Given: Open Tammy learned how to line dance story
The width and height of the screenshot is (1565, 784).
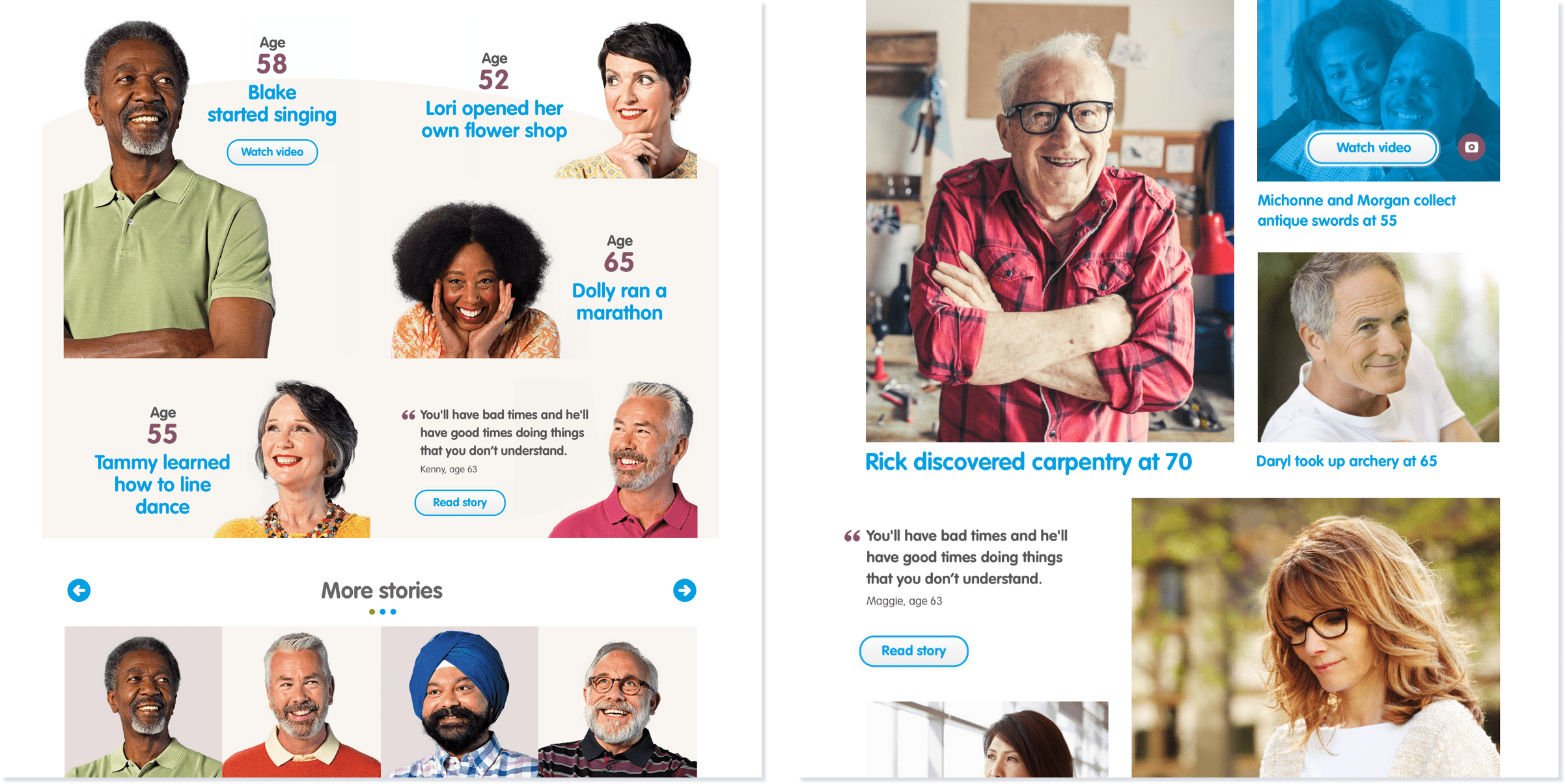Looking at the screenshot, I should point(162,485).
